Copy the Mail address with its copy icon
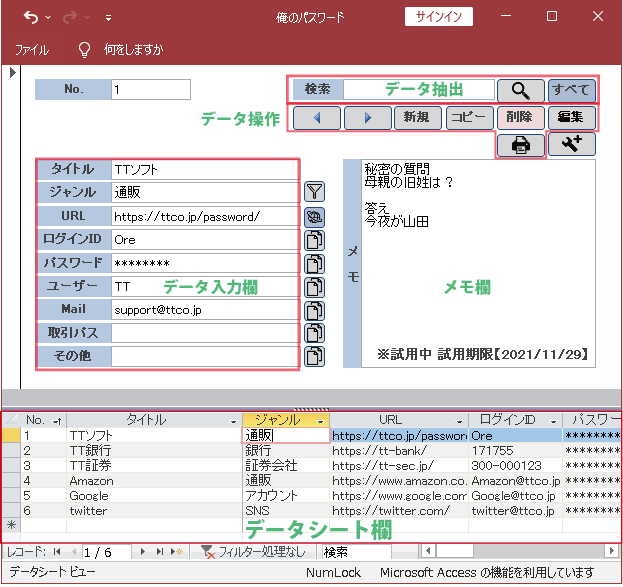The width and height of the screenshot is (623, 587). pos(315,311)
